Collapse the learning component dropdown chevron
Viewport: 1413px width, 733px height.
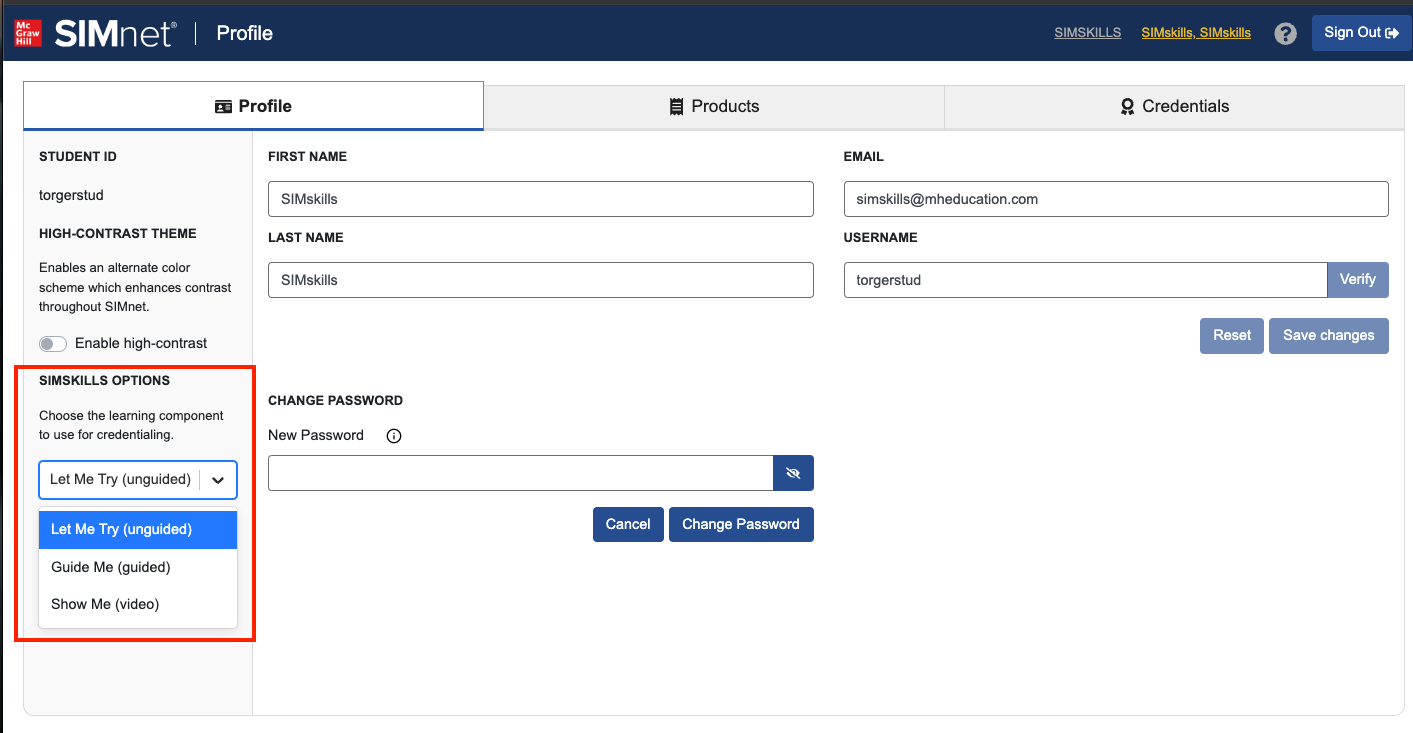[218, 480]
